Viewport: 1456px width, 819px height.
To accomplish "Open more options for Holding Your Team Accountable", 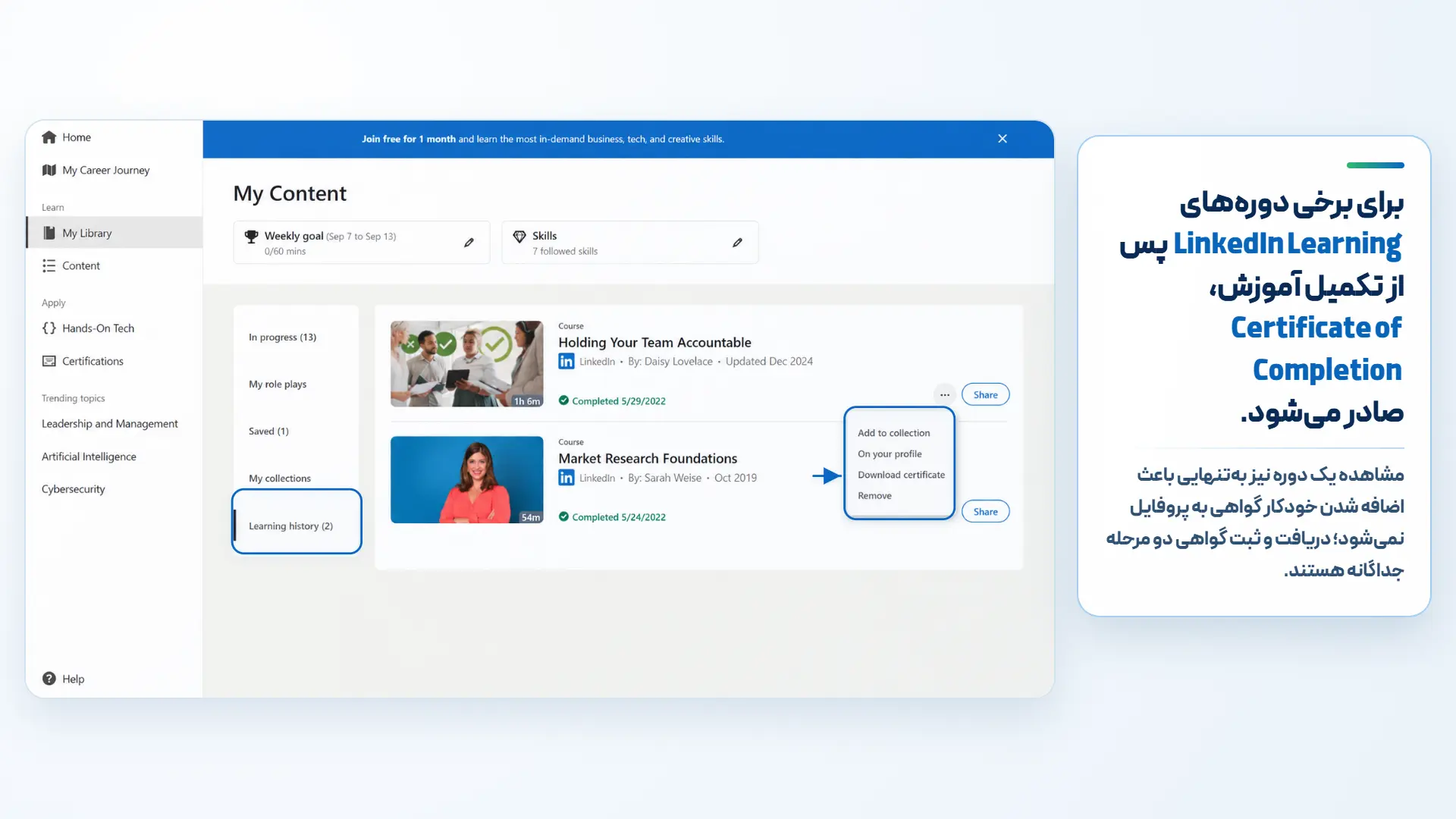I will [x=945, y=394].
